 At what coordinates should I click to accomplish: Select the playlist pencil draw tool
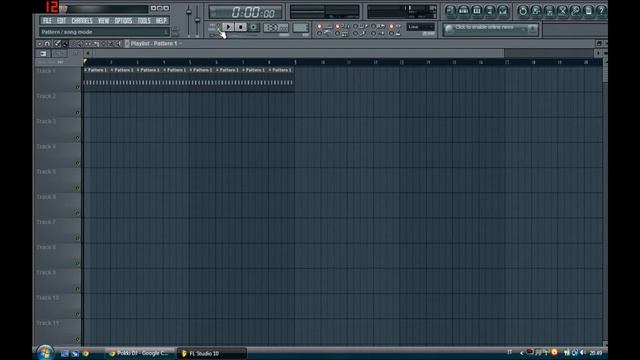point(58,43)
